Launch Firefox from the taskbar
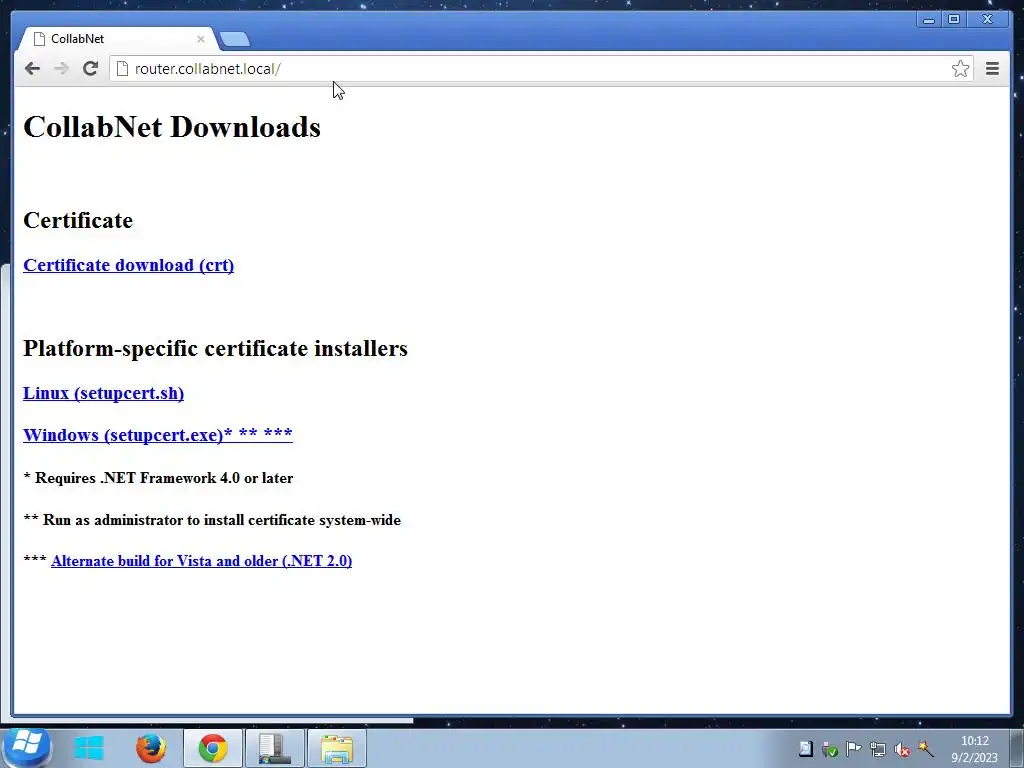Screen dimensions: 1024x768 151,748
